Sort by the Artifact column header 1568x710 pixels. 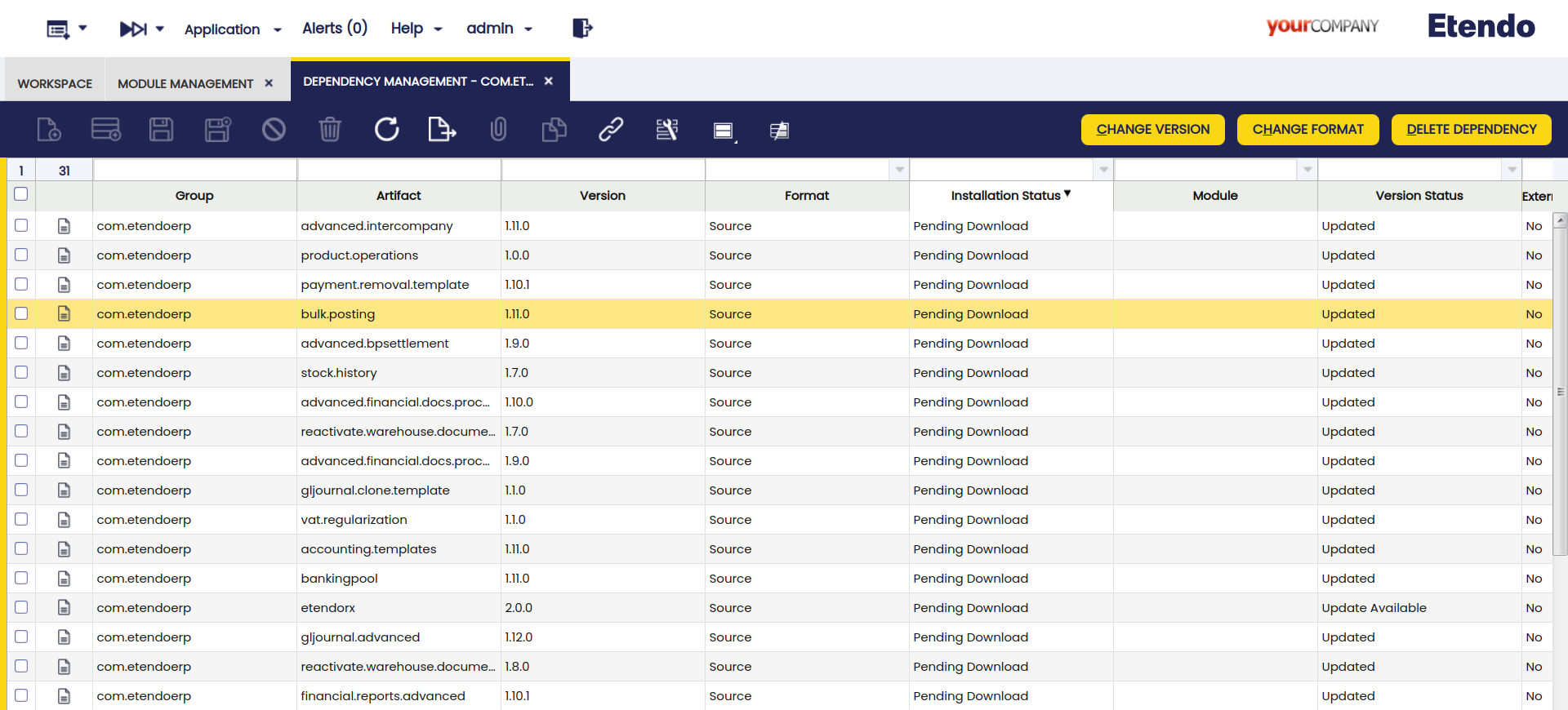[399, 196]
